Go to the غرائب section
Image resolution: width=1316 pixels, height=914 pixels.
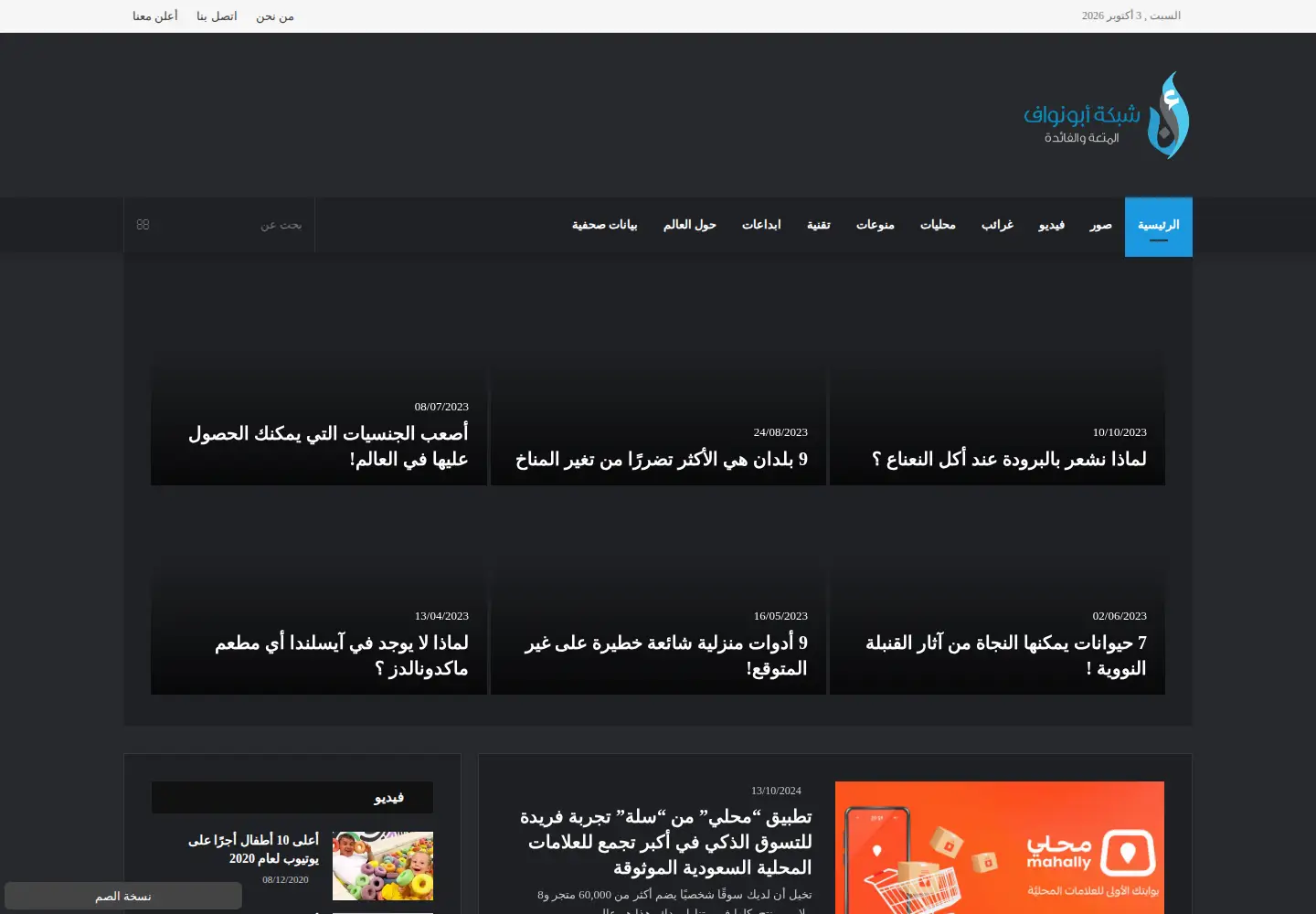pyautogui.click(x=997, y=225)
